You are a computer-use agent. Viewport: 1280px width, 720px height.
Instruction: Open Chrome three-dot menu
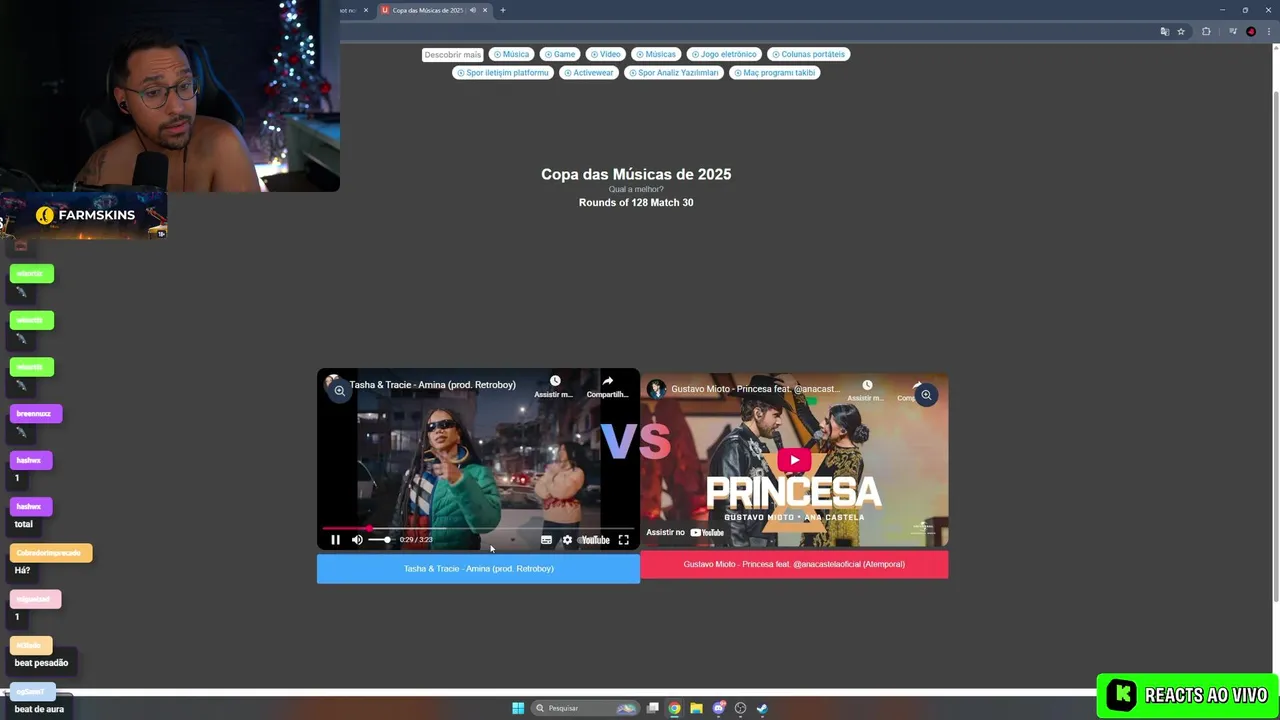(1269, 32)
